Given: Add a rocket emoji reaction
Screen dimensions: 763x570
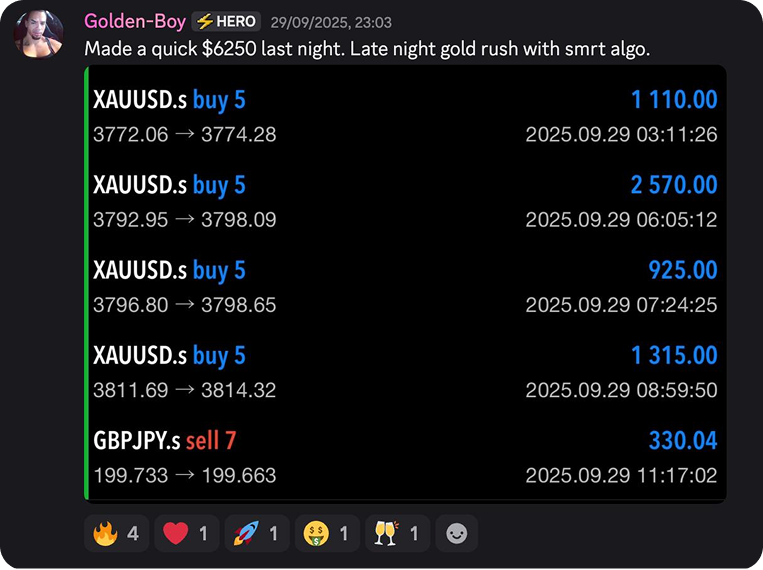Looking at the screenshot, I should coord(257,533).
